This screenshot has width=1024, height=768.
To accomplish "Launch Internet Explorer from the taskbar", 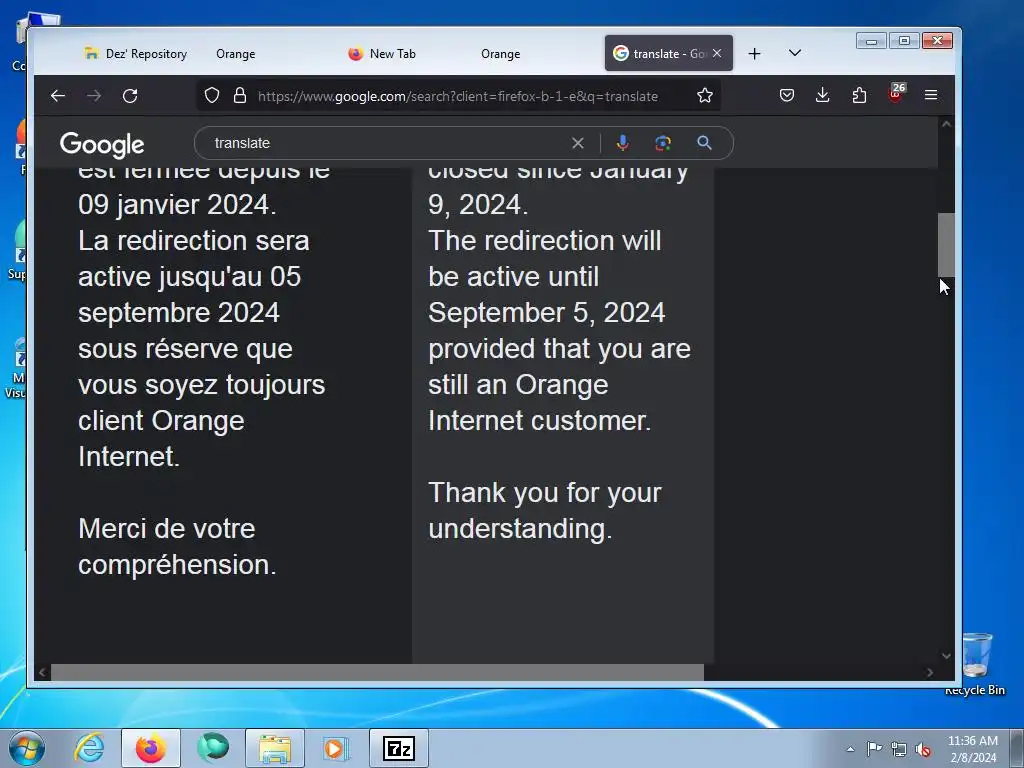I will point(89,748).
